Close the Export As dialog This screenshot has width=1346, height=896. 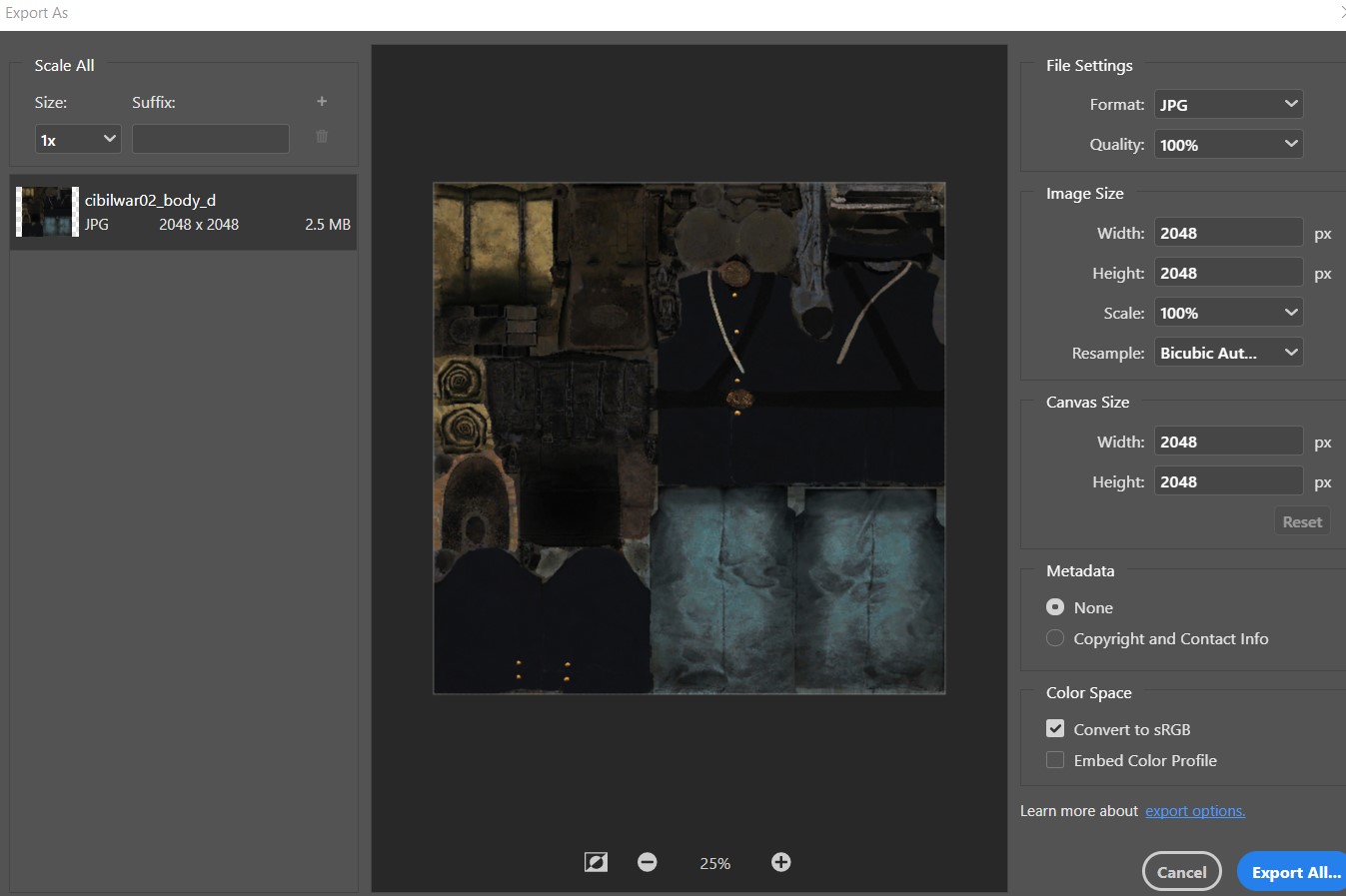click(x=1341, y=13)
